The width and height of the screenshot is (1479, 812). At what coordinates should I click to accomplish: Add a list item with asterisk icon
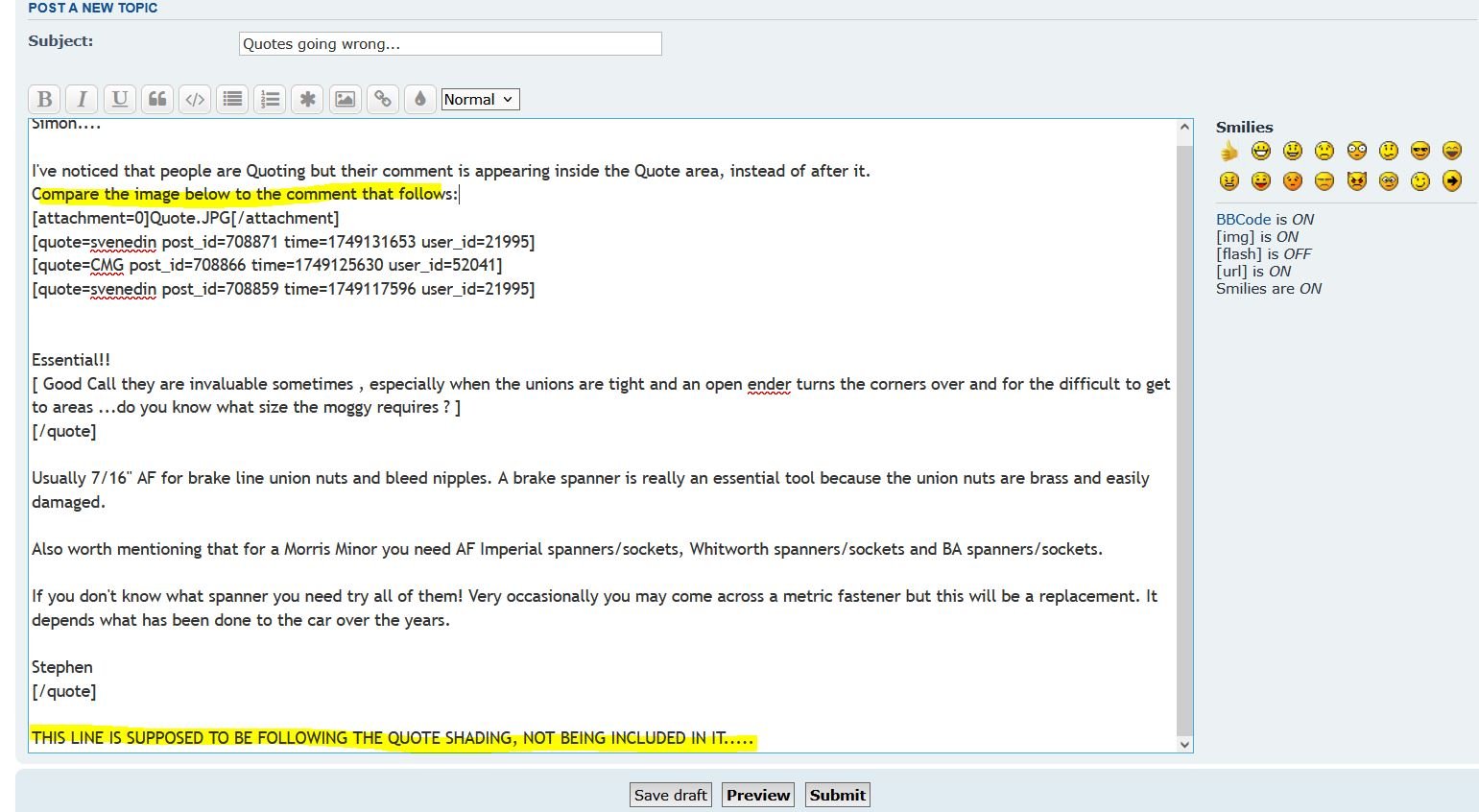(x=307, y=99)
